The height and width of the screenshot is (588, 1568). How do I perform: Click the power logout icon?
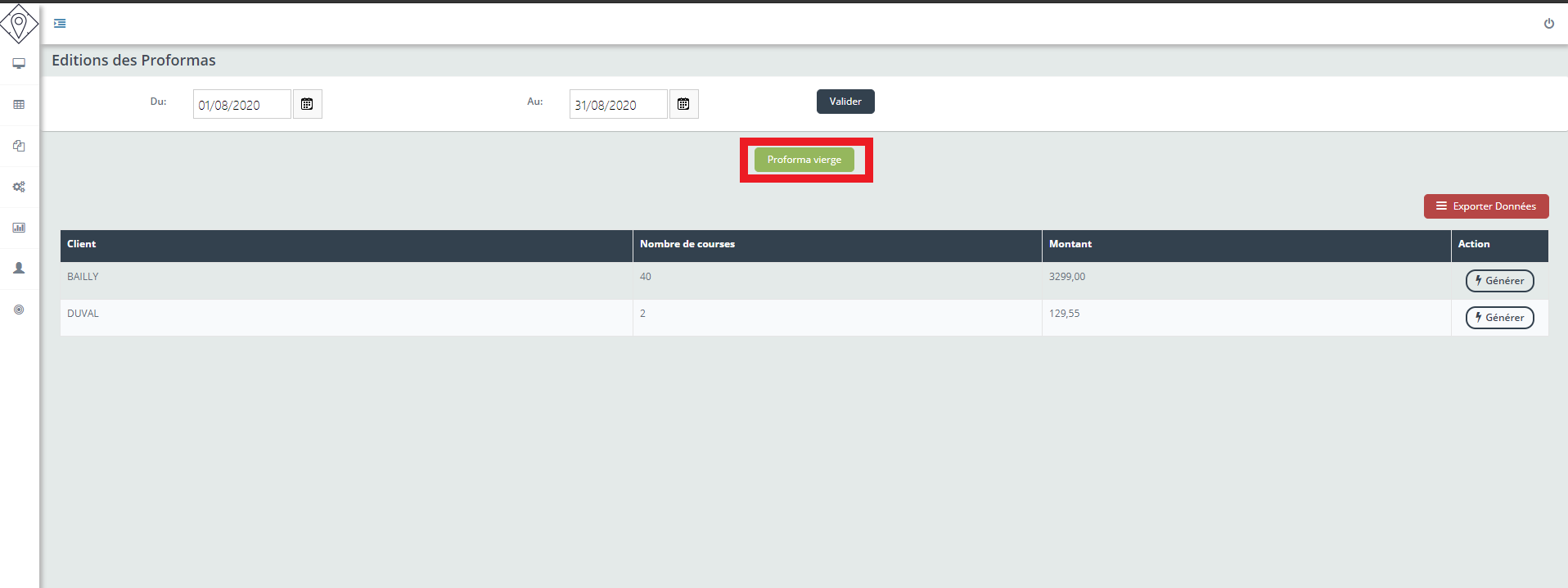tap(1548, 24)
